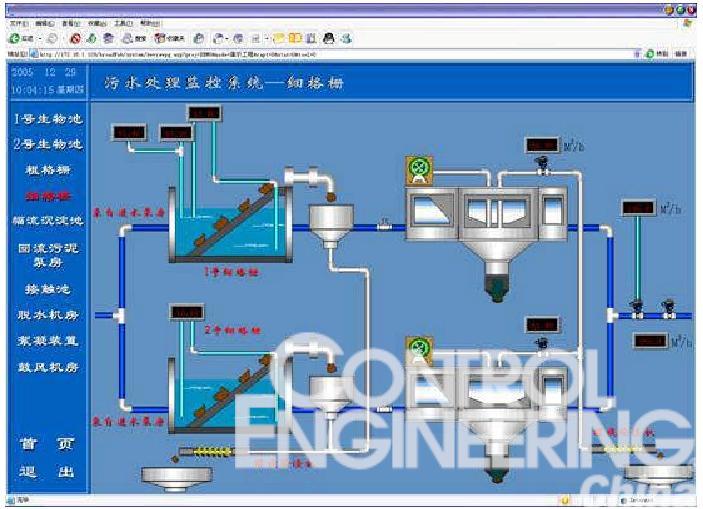
Task: Click 退出 (exit) in sidebar
Action: [48, 472]
